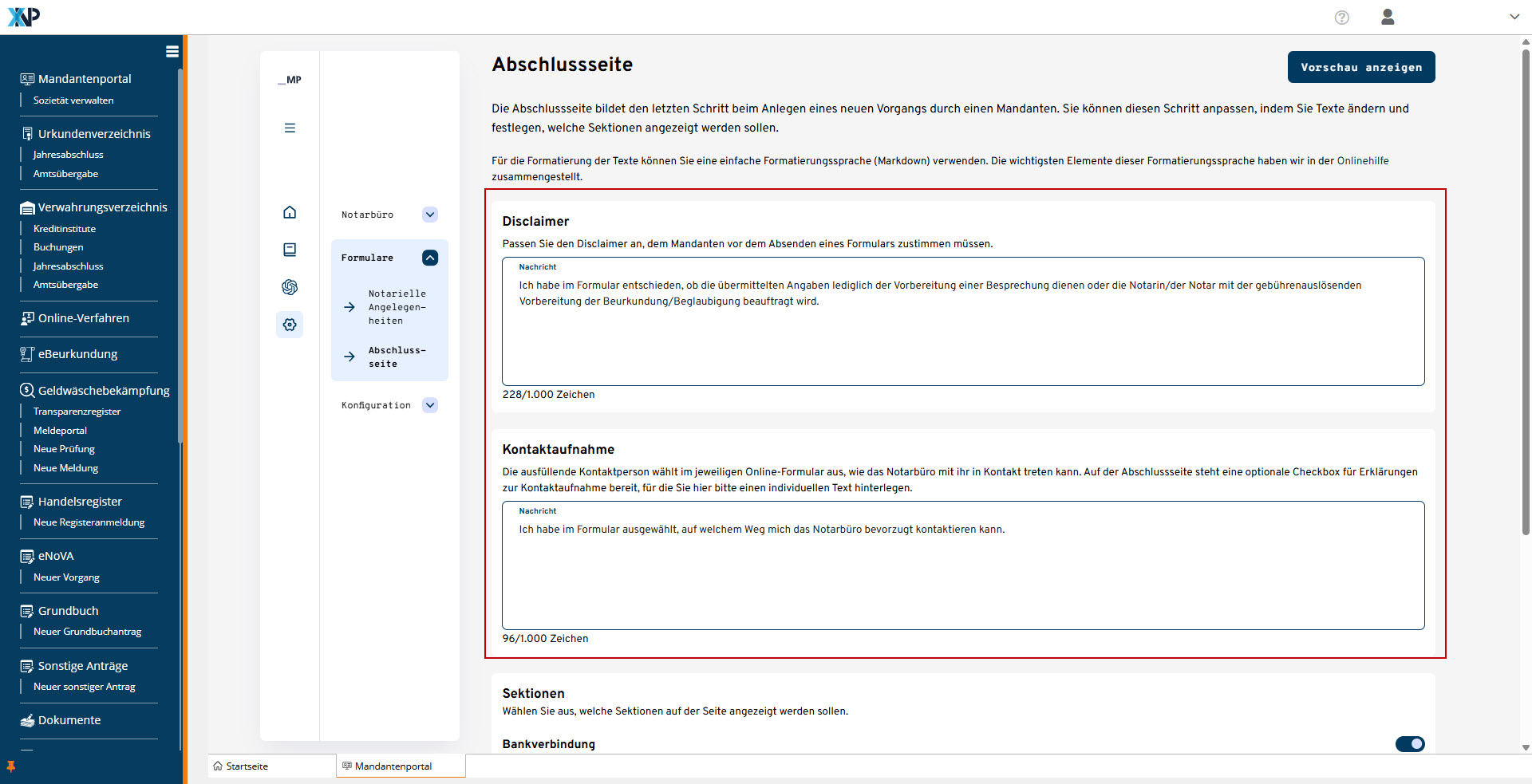The image size is (1532, 784).
Task: Open Transparenzregister in the sidebar
Action: point(77,412)
